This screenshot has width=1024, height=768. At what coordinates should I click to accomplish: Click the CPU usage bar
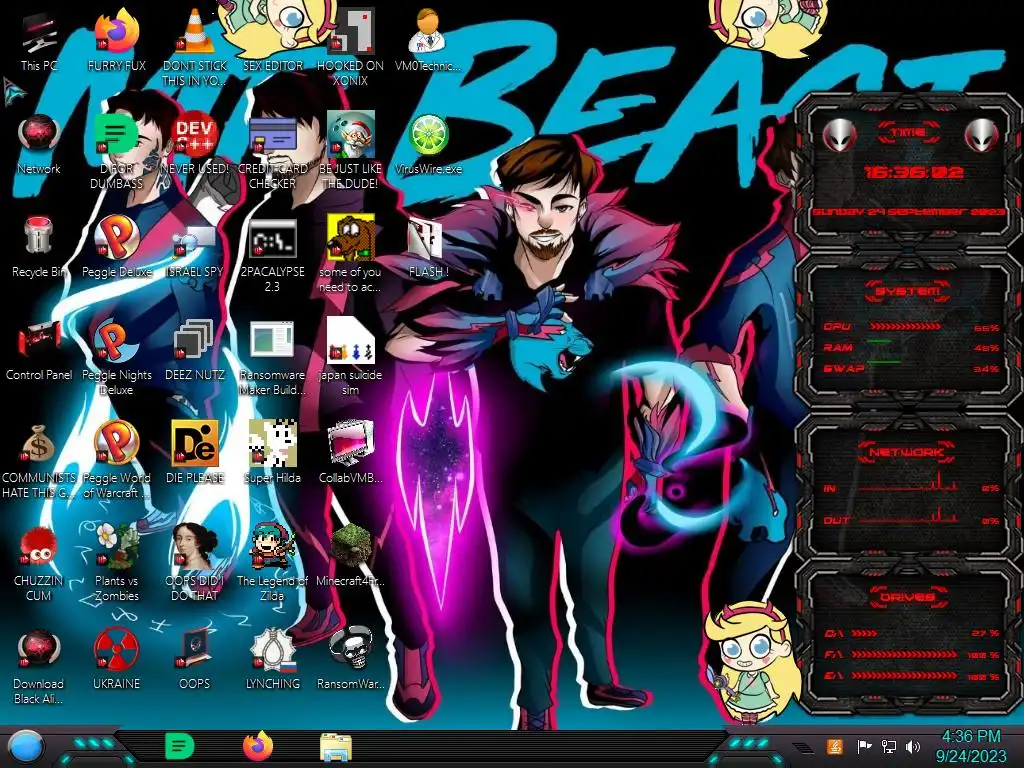pyautogui.click(x=906, y=326)
